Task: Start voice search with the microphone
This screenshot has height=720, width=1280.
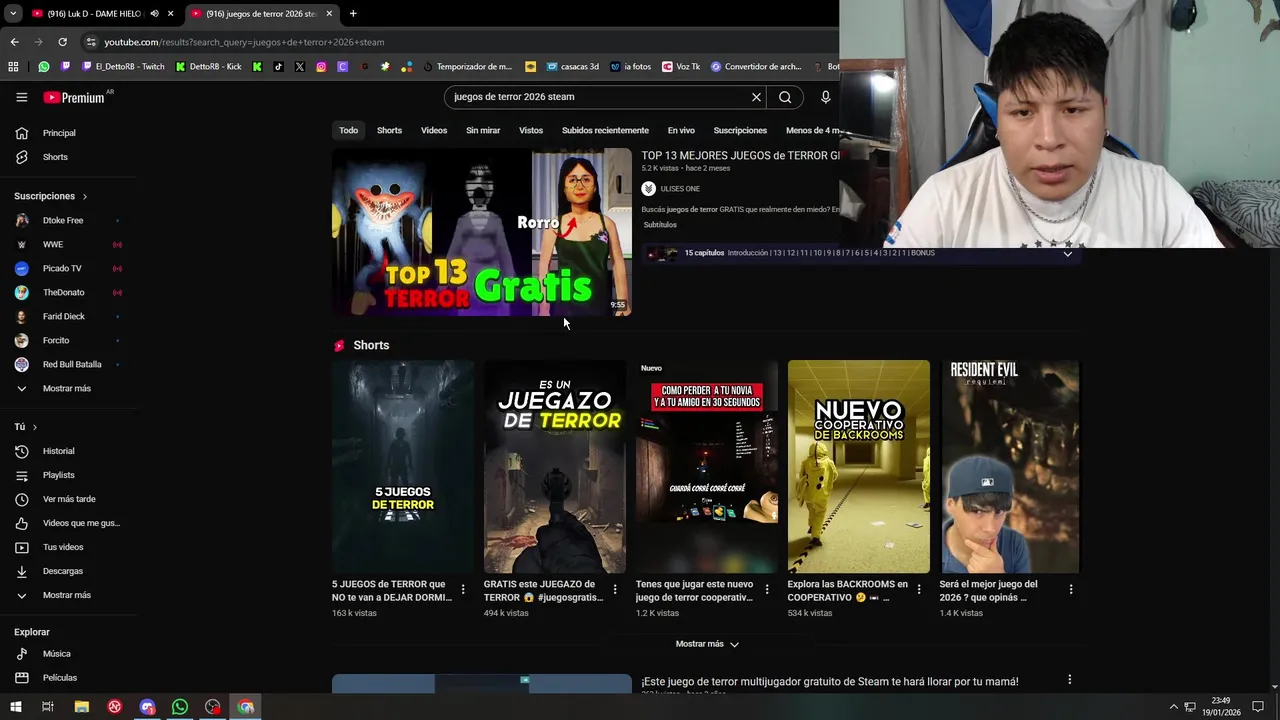Action: pyautogui.click(x=825, y=97)
